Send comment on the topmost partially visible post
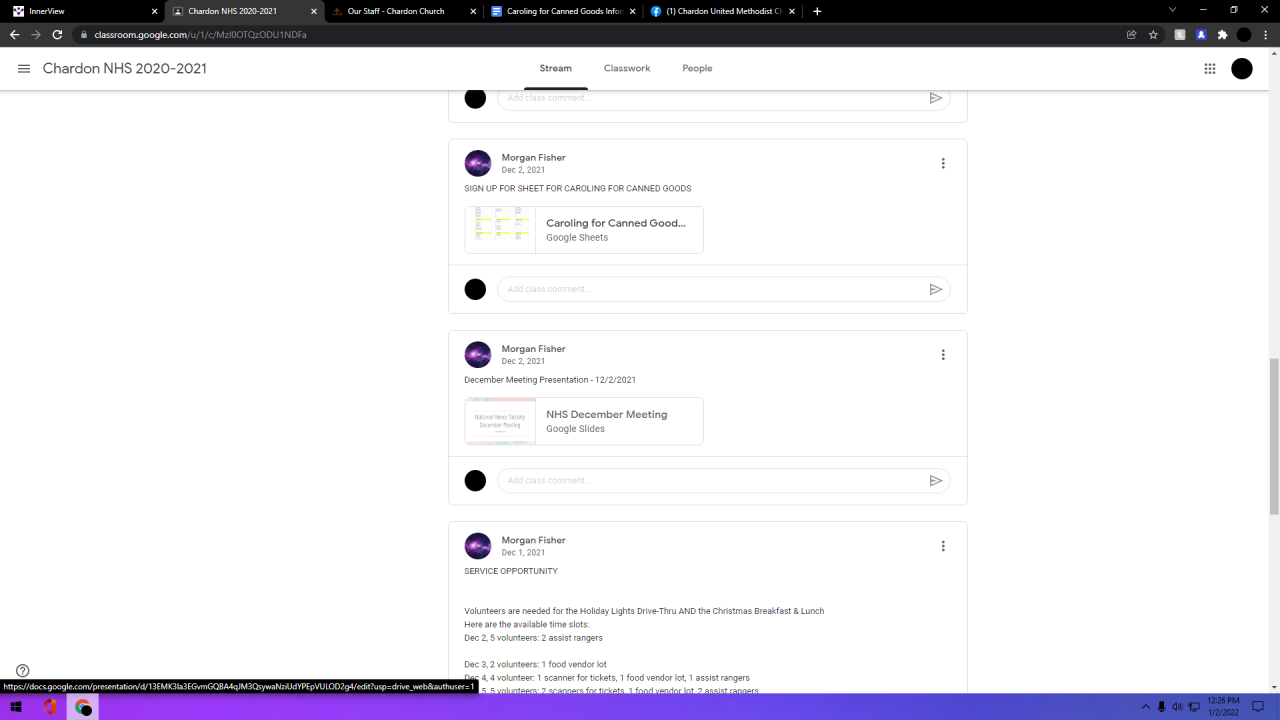 (936, 98)
